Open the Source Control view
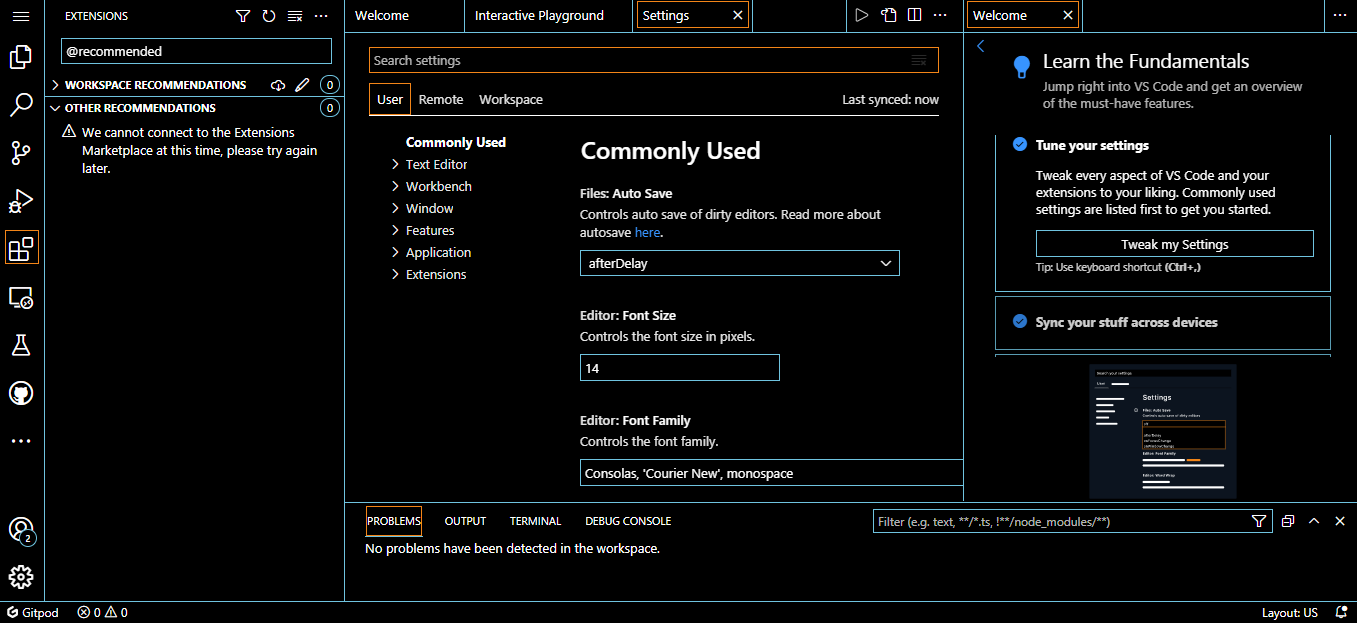1357x623 pixels. pyautogui.click(x=21, y=152)
